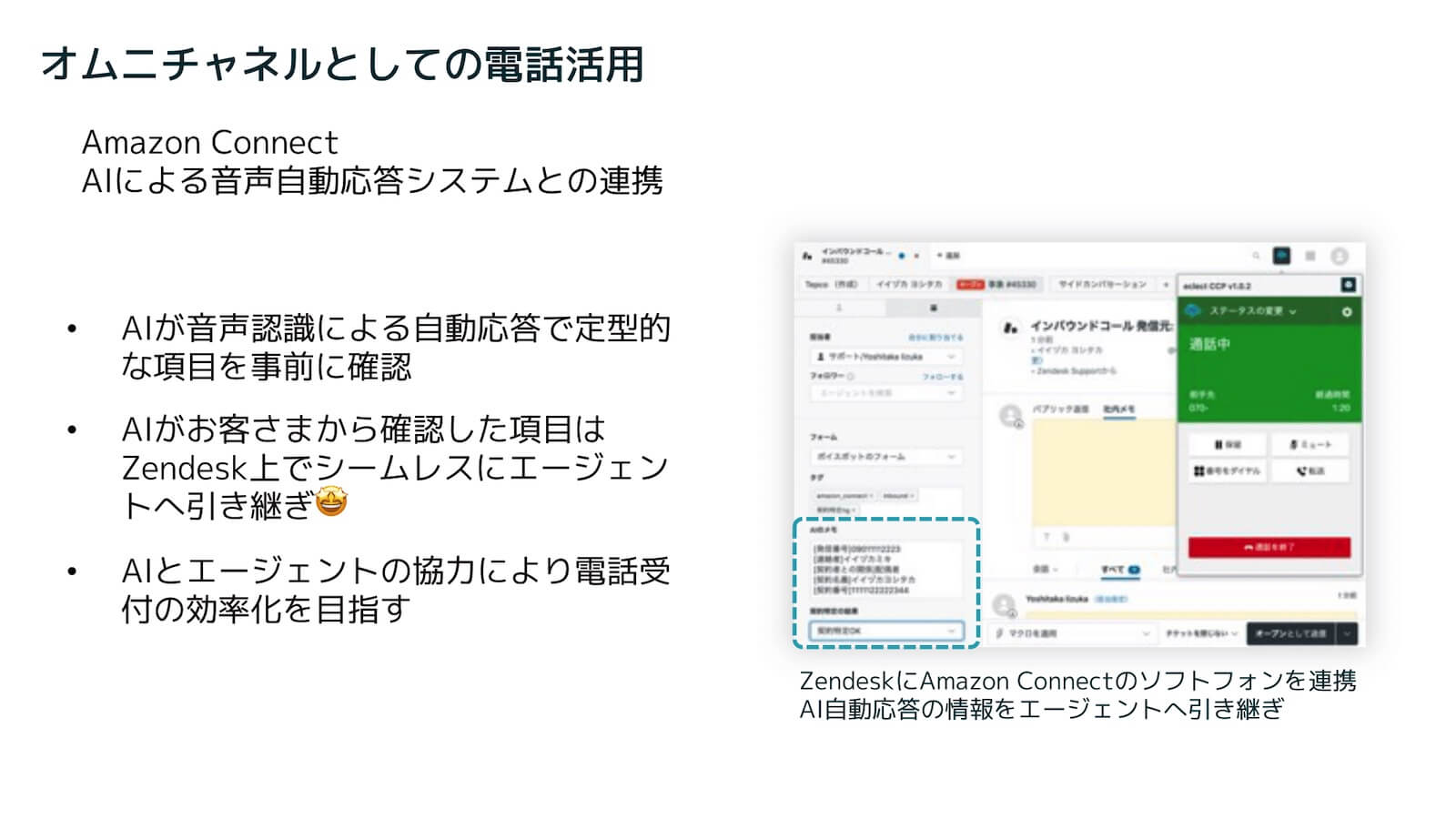The height and width of the screenshot is (819, 1456).
Task: Click the dark settings icon on eclect CCP header
Action: pos(1348,286)
